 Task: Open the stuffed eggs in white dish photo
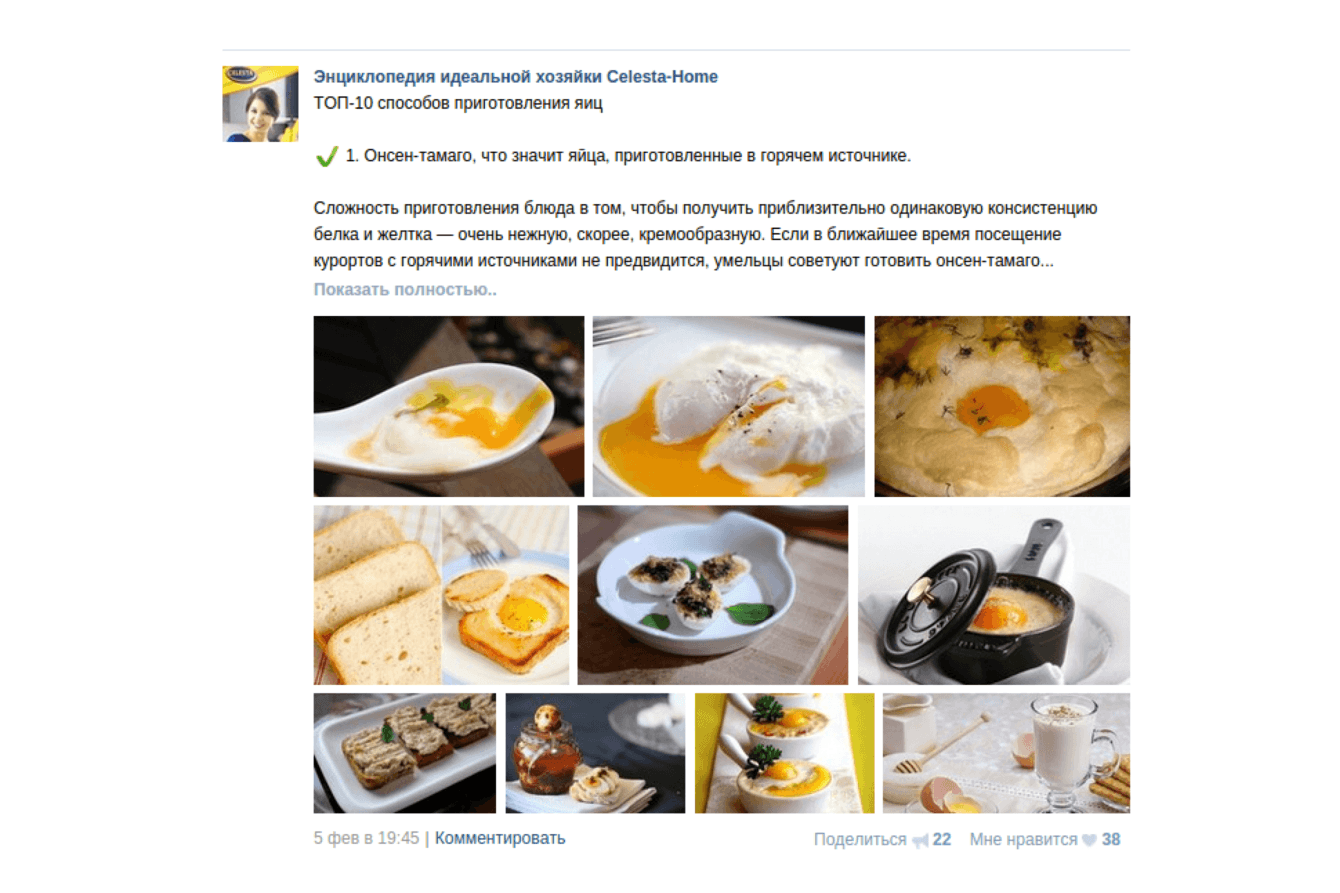click(713, 595)
